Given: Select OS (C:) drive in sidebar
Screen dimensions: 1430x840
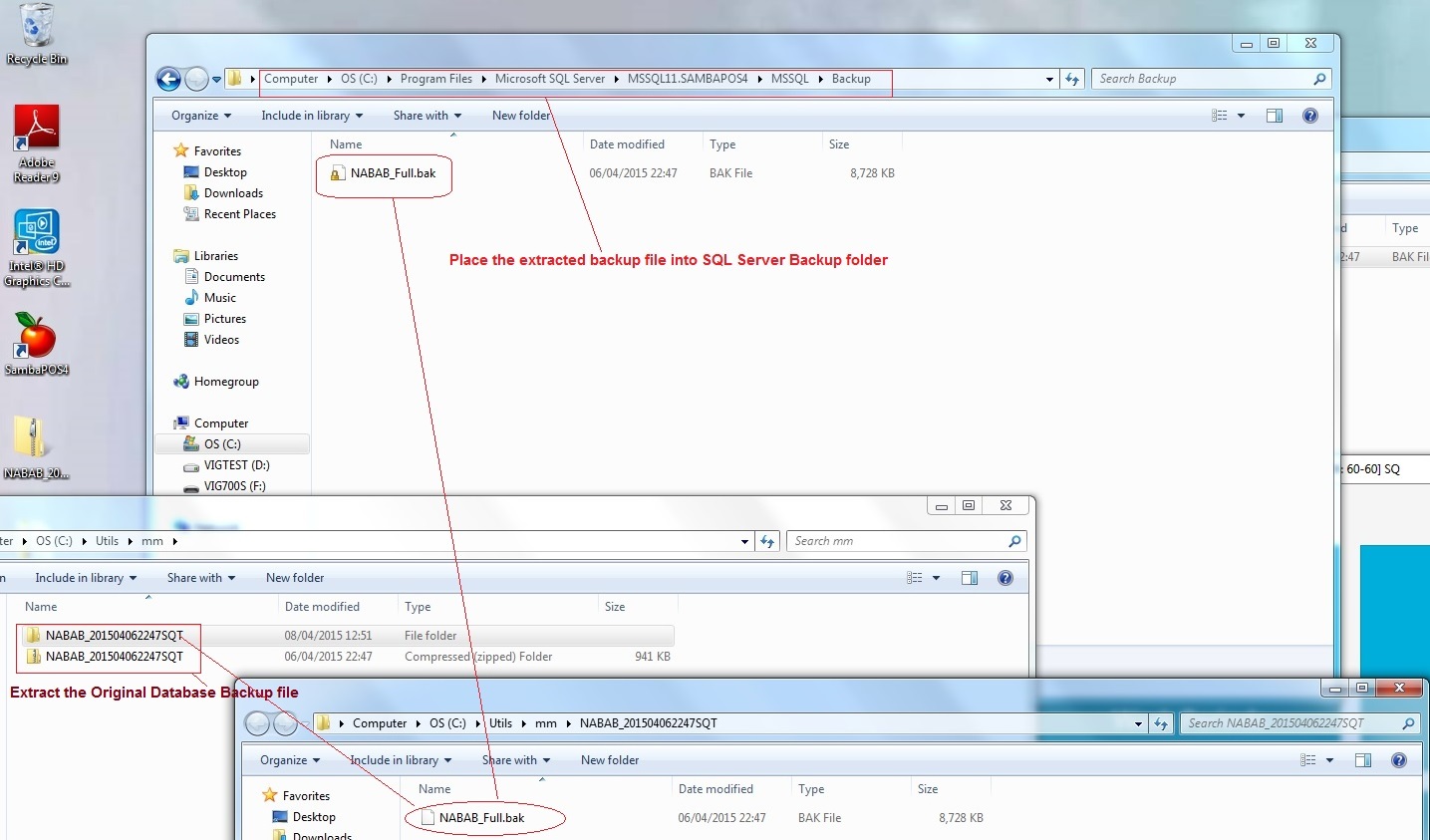Looking at the screenshot, I should click(x=232, y=444).
